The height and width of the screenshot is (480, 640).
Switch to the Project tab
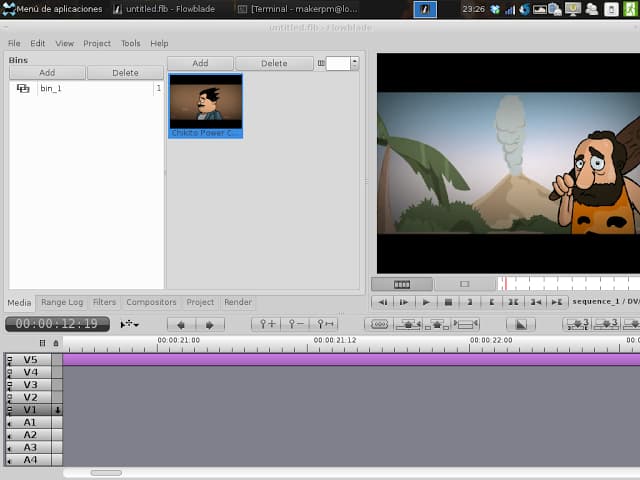pyautogui.click(x=200, y=302)
